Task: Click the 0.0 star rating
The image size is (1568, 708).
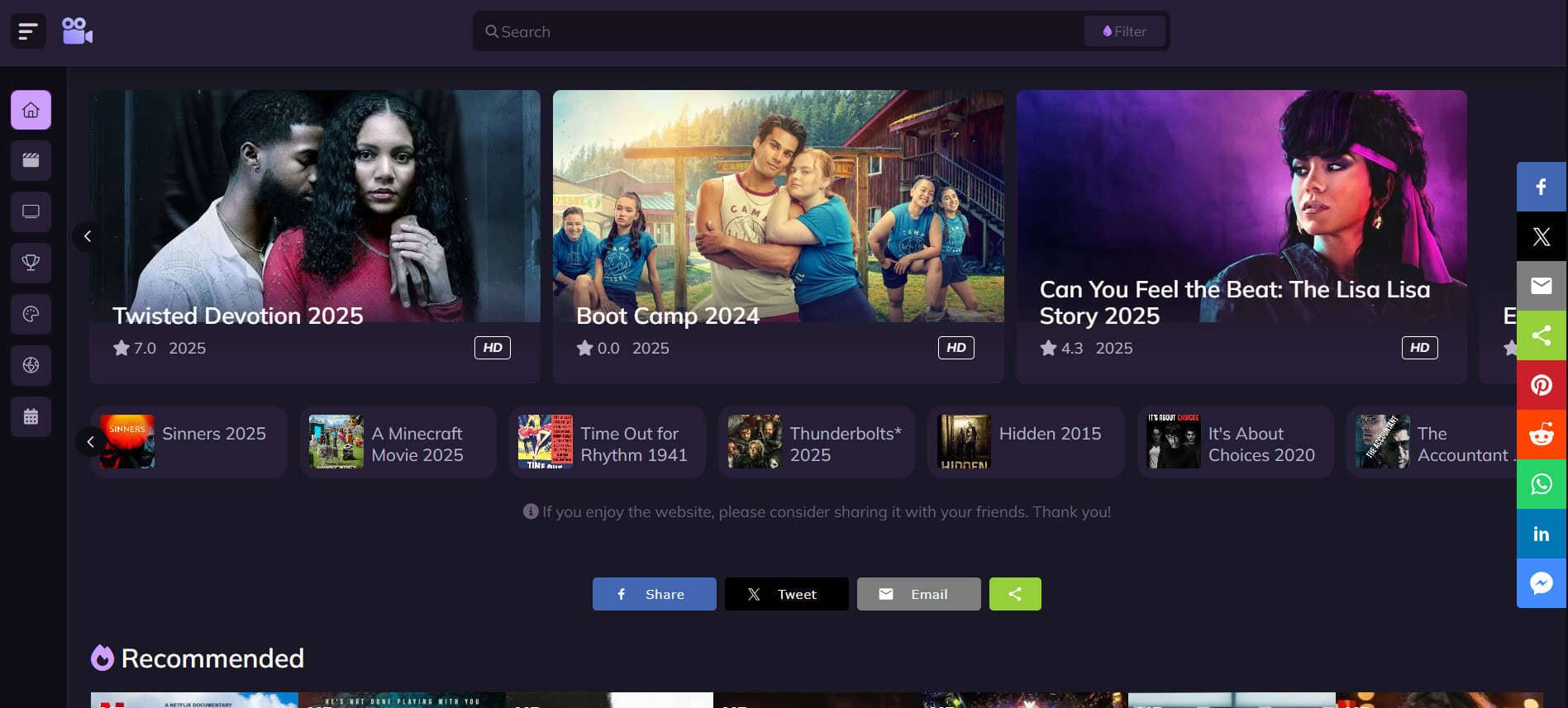Action: click(x=598, y=348)
